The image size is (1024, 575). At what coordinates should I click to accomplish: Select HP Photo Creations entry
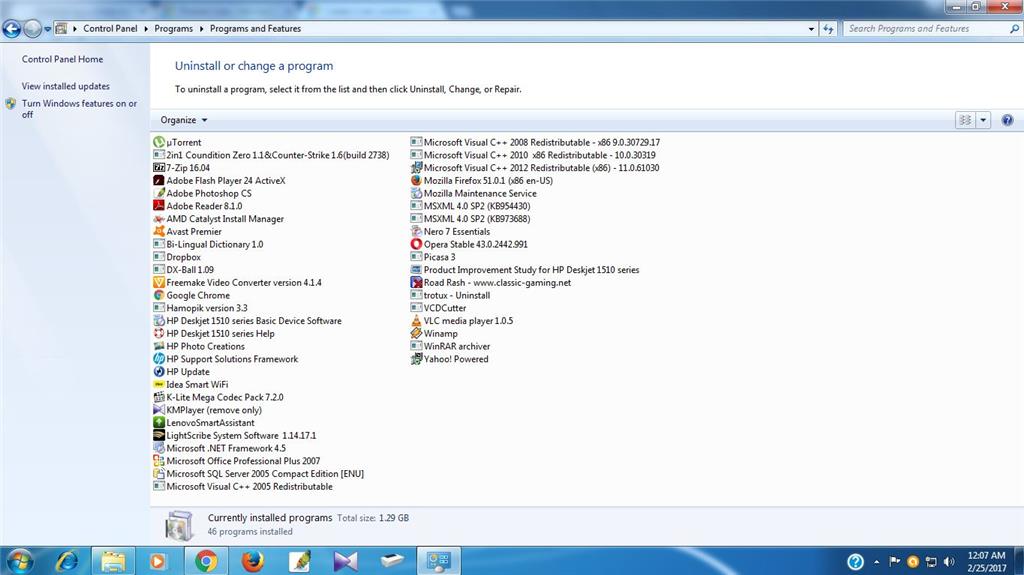click(199, 346)
